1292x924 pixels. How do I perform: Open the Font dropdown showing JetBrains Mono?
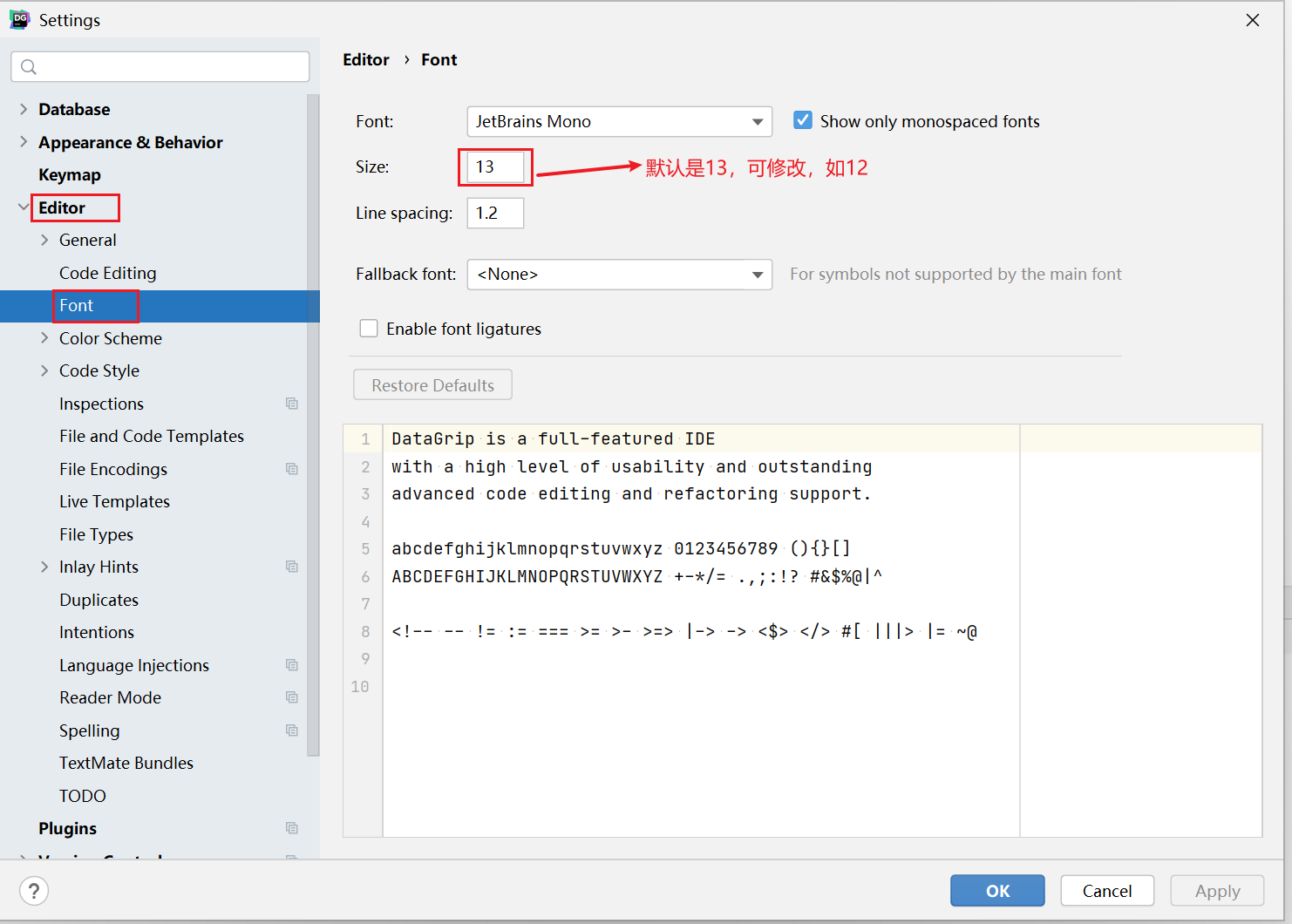tap(619, 122)
